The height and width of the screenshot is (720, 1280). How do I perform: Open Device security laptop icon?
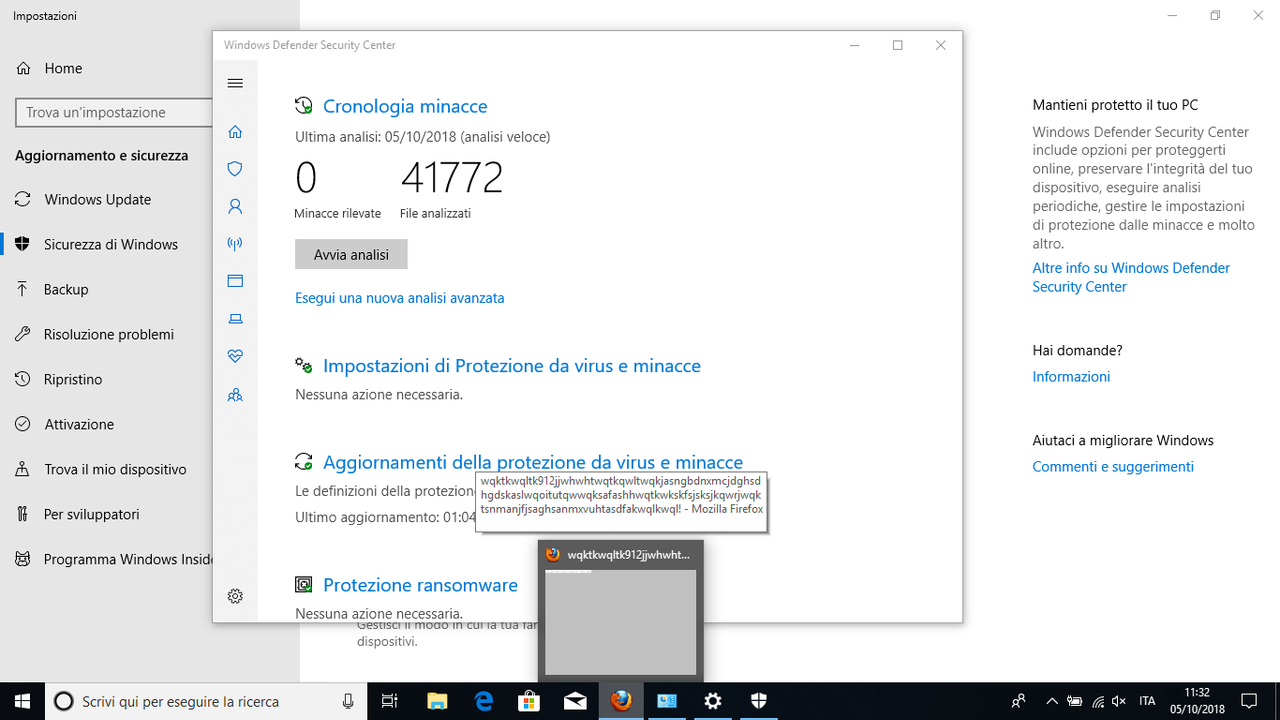click(235, 319)
